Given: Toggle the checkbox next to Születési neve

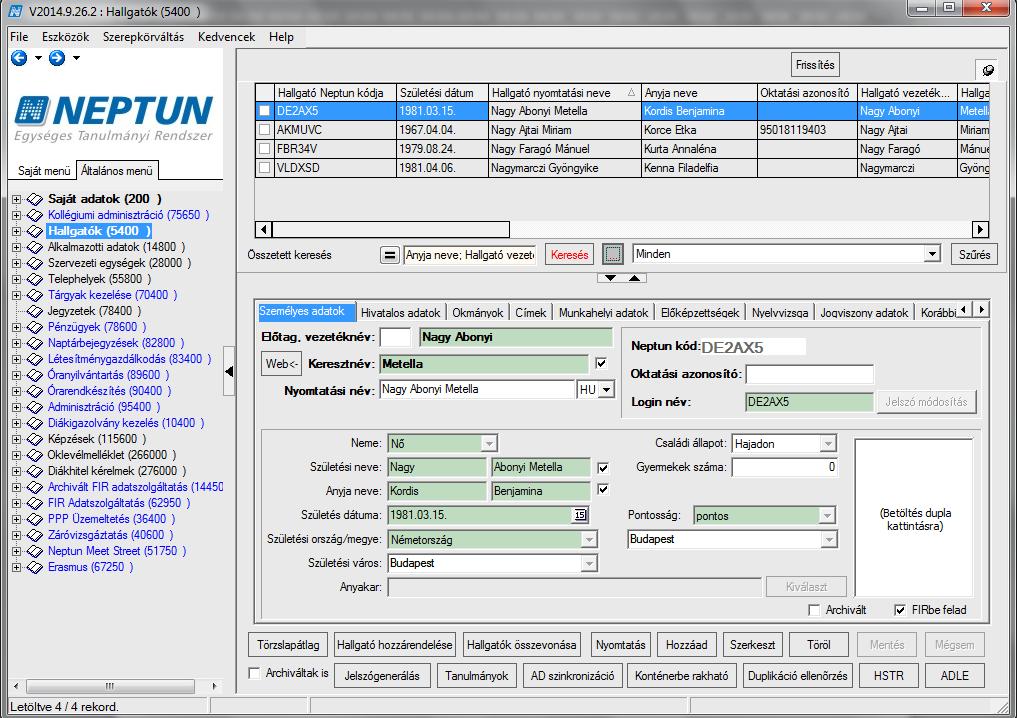Looking at the screenshot, I should [603, 467].
